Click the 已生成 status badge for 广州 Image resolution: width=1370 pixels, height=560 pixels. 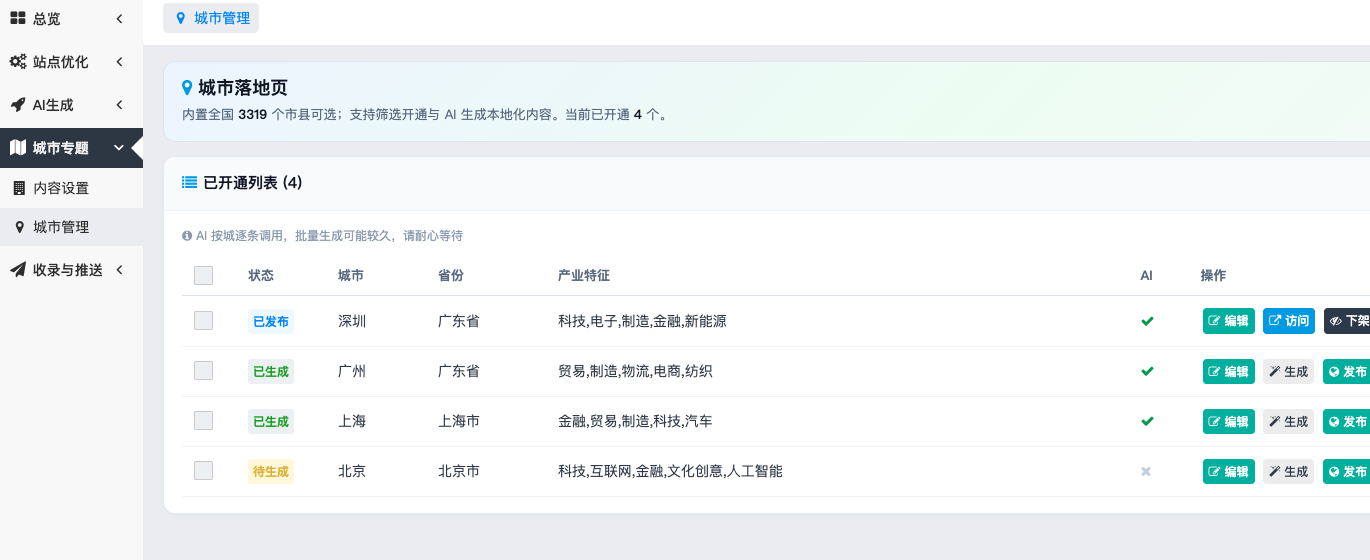pyautogui.click(x=271, y=371)
